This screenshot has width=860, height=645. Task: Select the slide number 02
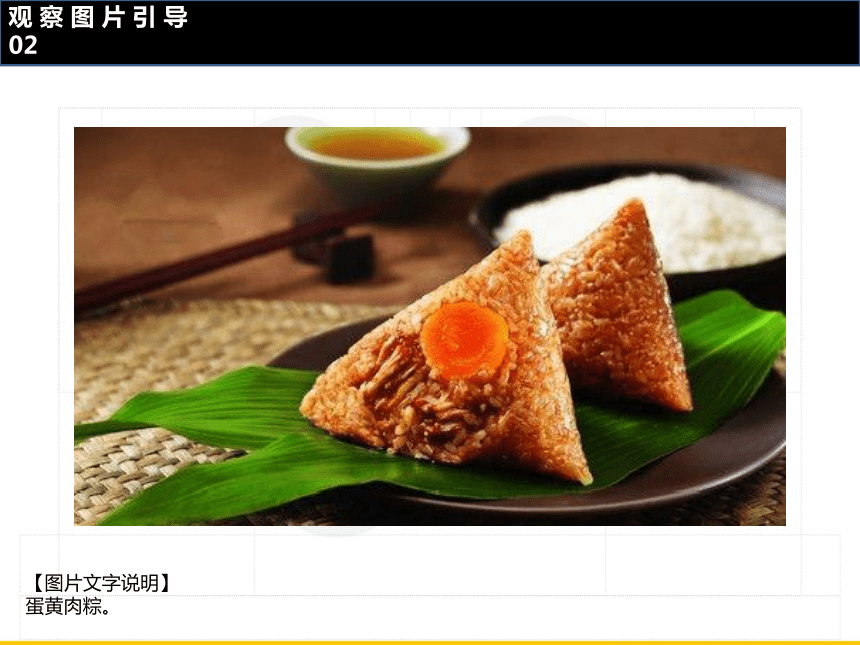click(x=23, y=46)
